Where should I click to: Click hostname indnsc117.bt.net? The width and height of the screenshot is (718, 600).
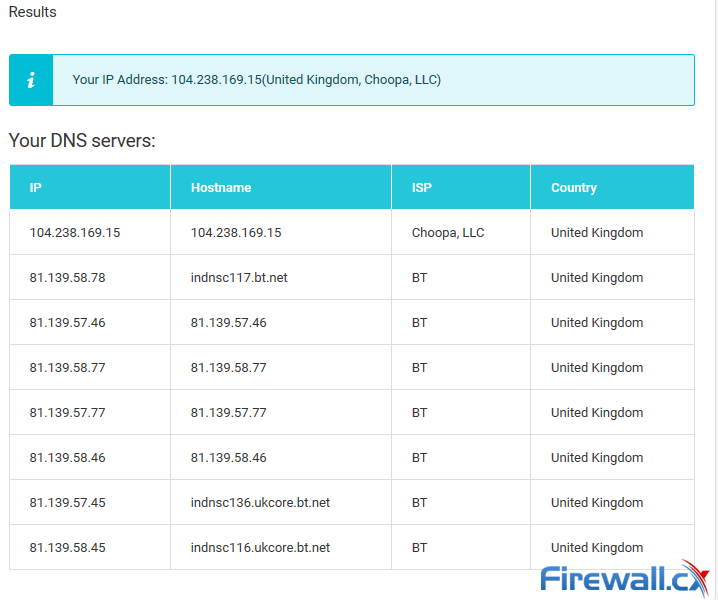coord(239,278)
